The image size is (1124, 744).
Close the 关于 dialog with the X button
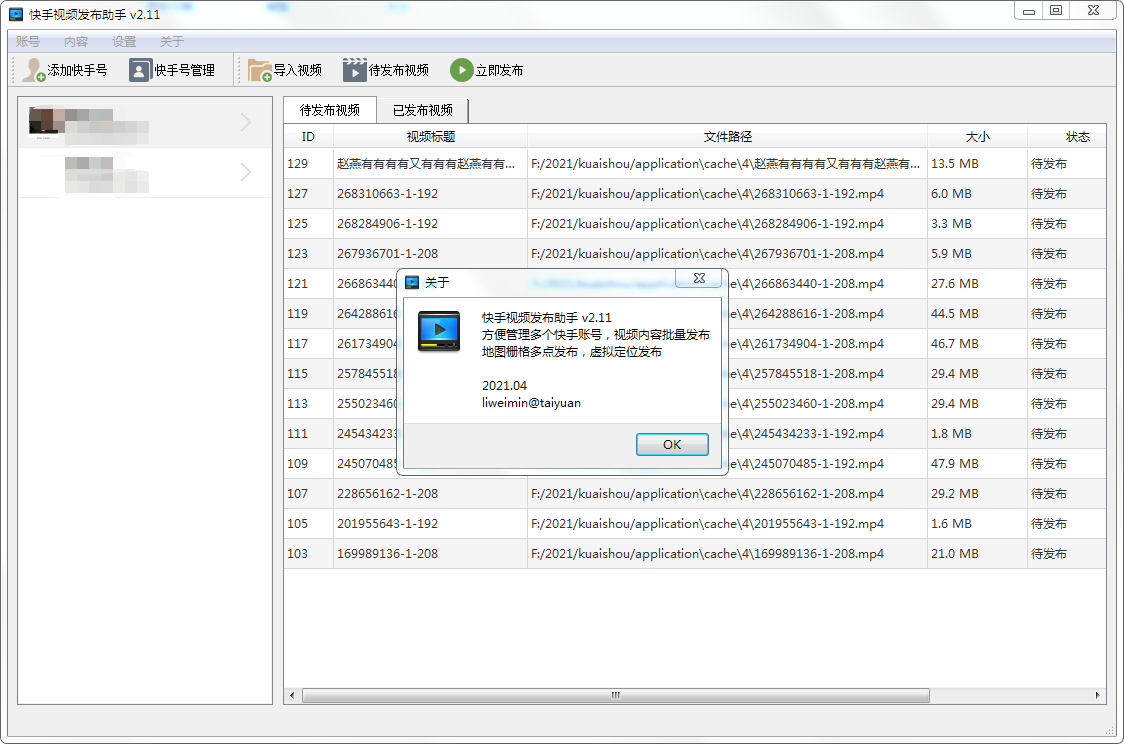click(699, 278)
